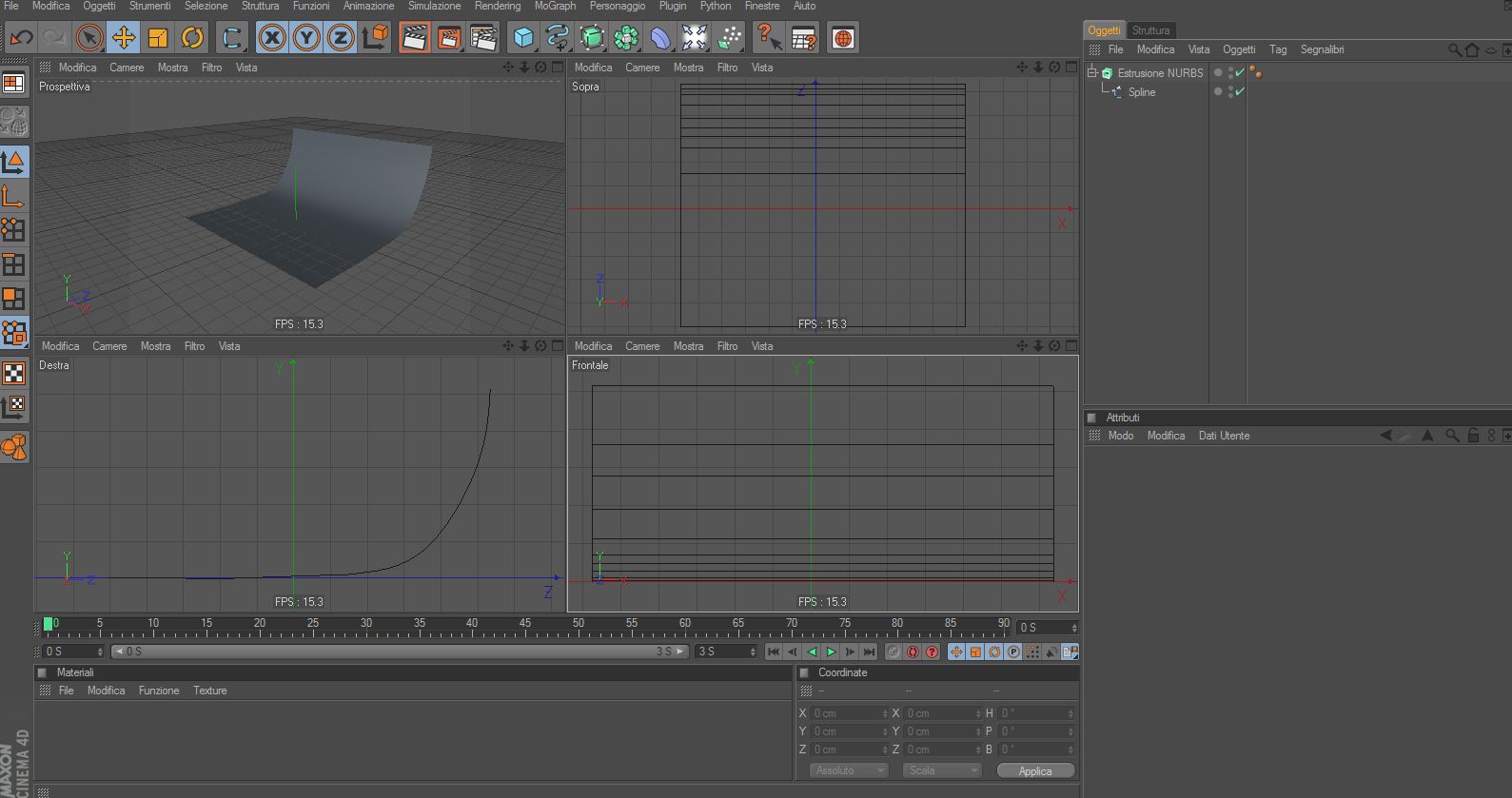Toggle the Spline enable checkmark

(1240, 92)
